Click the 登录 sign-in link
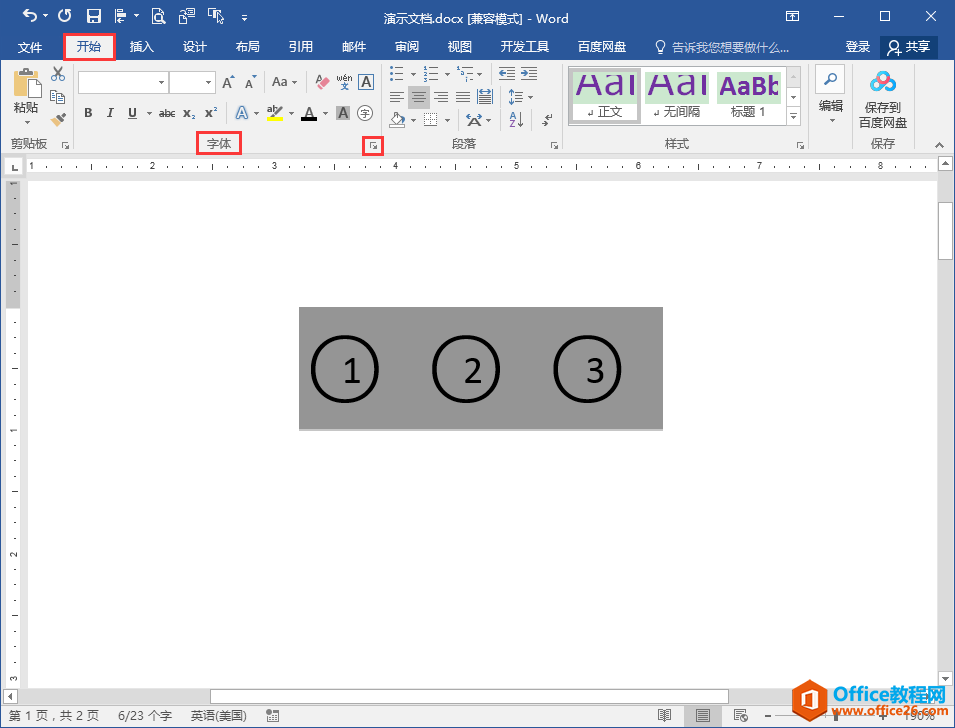 point(858,47)
